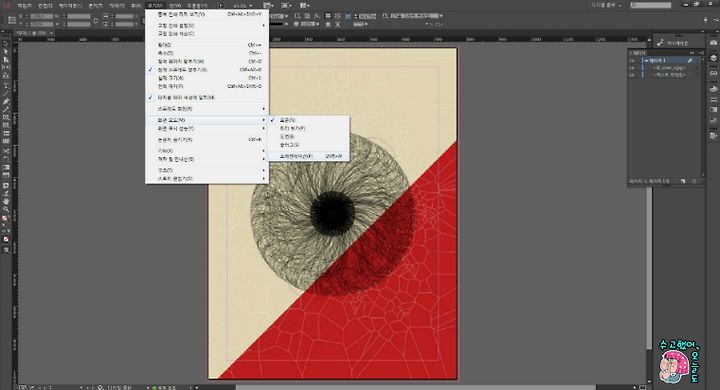Close the open document tab

coord(51,33)
